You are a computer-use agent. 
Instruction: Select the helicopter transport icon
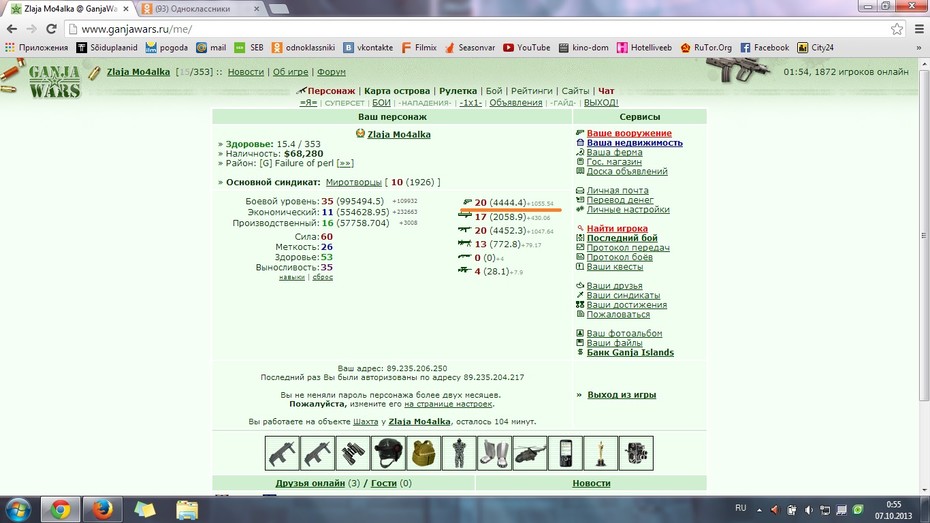[x=530, y=453]
